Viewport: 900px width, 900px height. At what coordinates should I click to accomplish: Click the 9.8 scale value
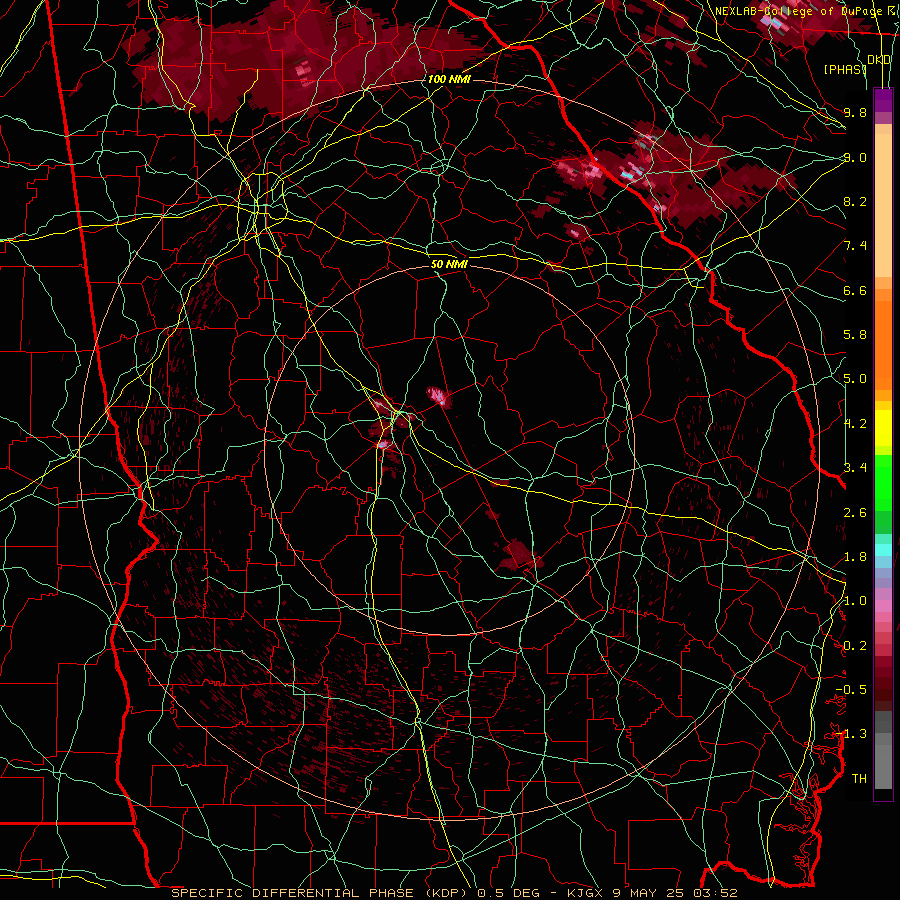(855, 112)
